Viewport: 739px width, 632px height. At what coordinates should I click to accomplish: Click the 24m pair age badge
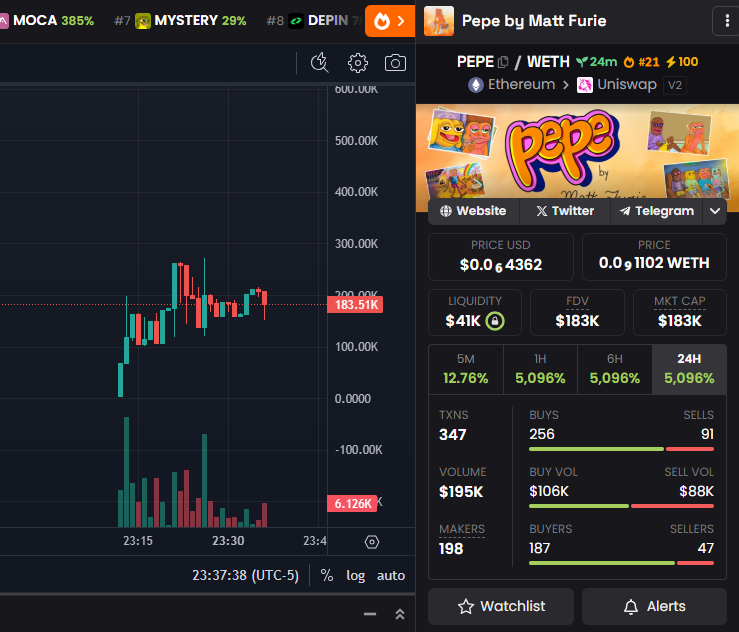coord(597,62)
